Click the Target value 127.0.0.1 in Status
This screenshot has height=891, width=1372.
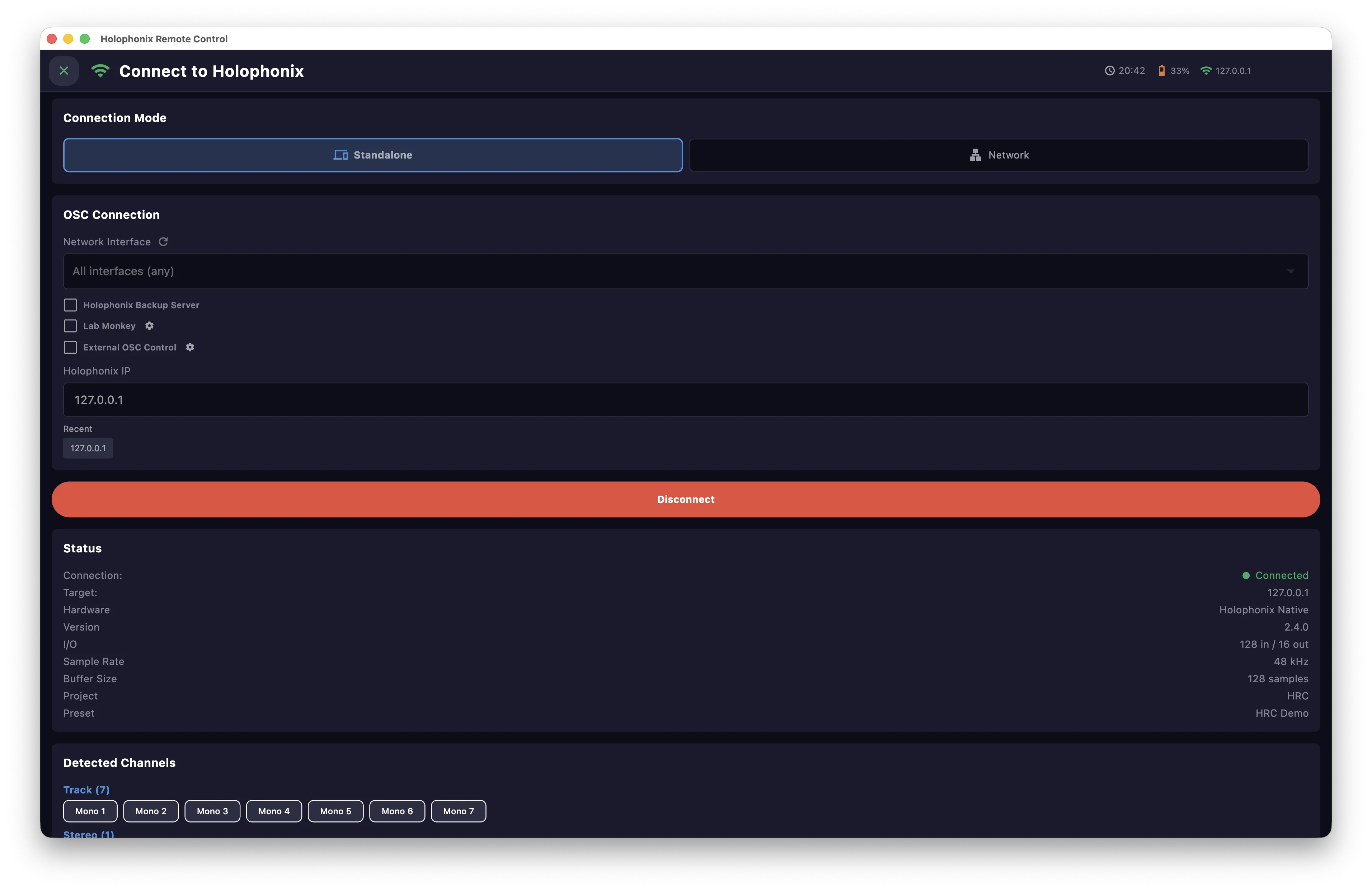[x=1287, y=593]
